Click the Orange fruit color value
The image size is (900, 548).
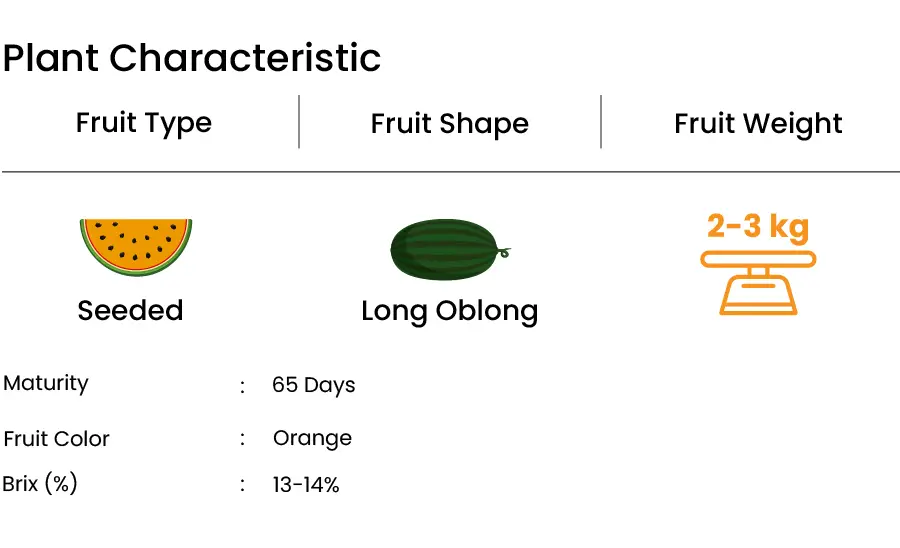pos(312,439)
